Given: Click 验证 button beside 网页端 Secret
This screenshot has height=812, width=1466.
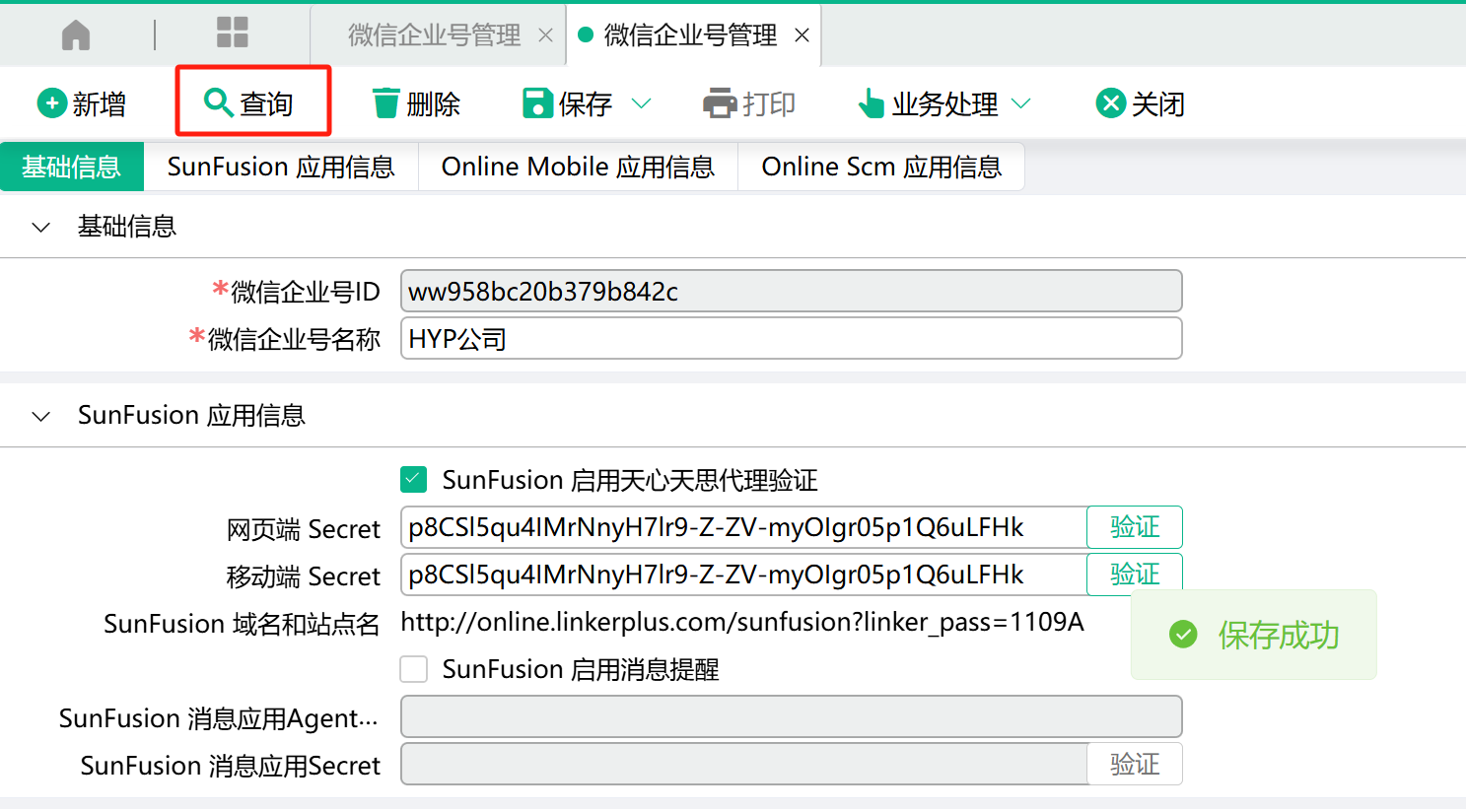Looking at the screenshot, I should tap(1134, 527).
